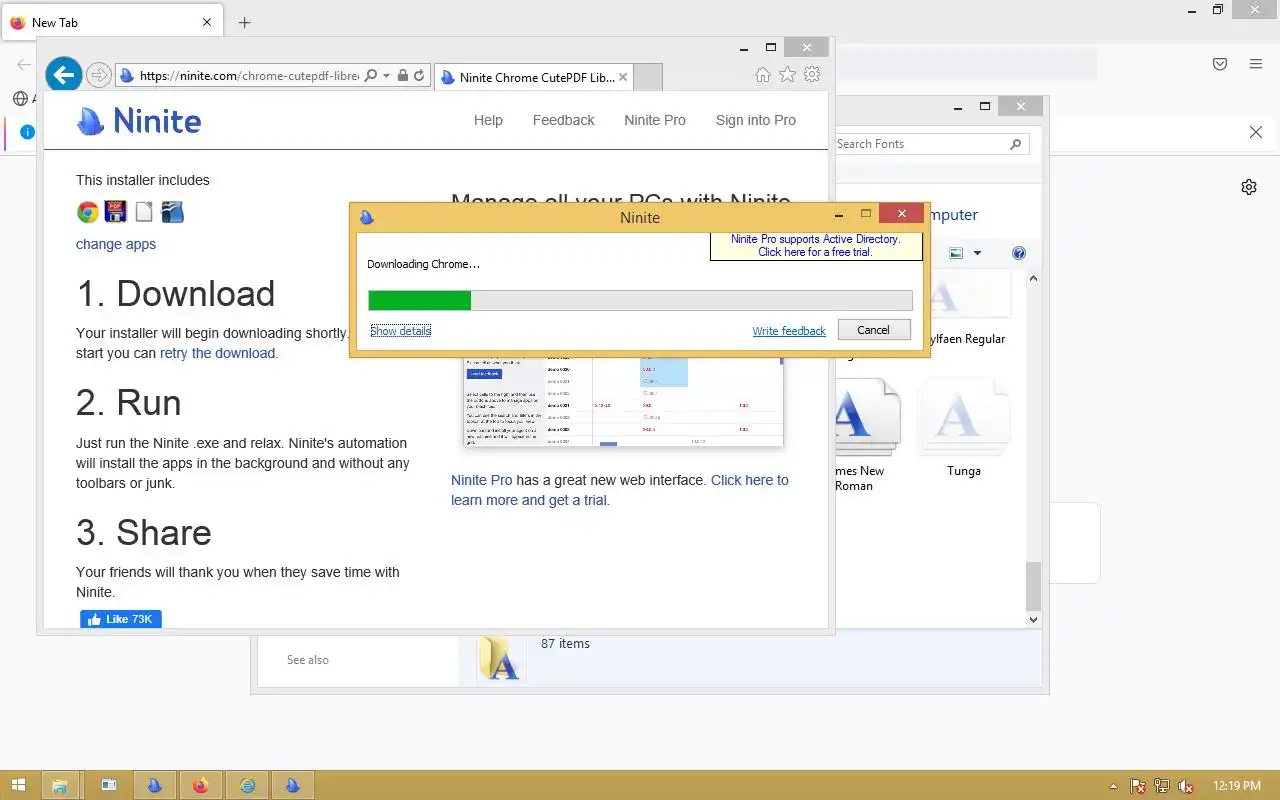Open IE Favorites star icon

pos(788,75)
